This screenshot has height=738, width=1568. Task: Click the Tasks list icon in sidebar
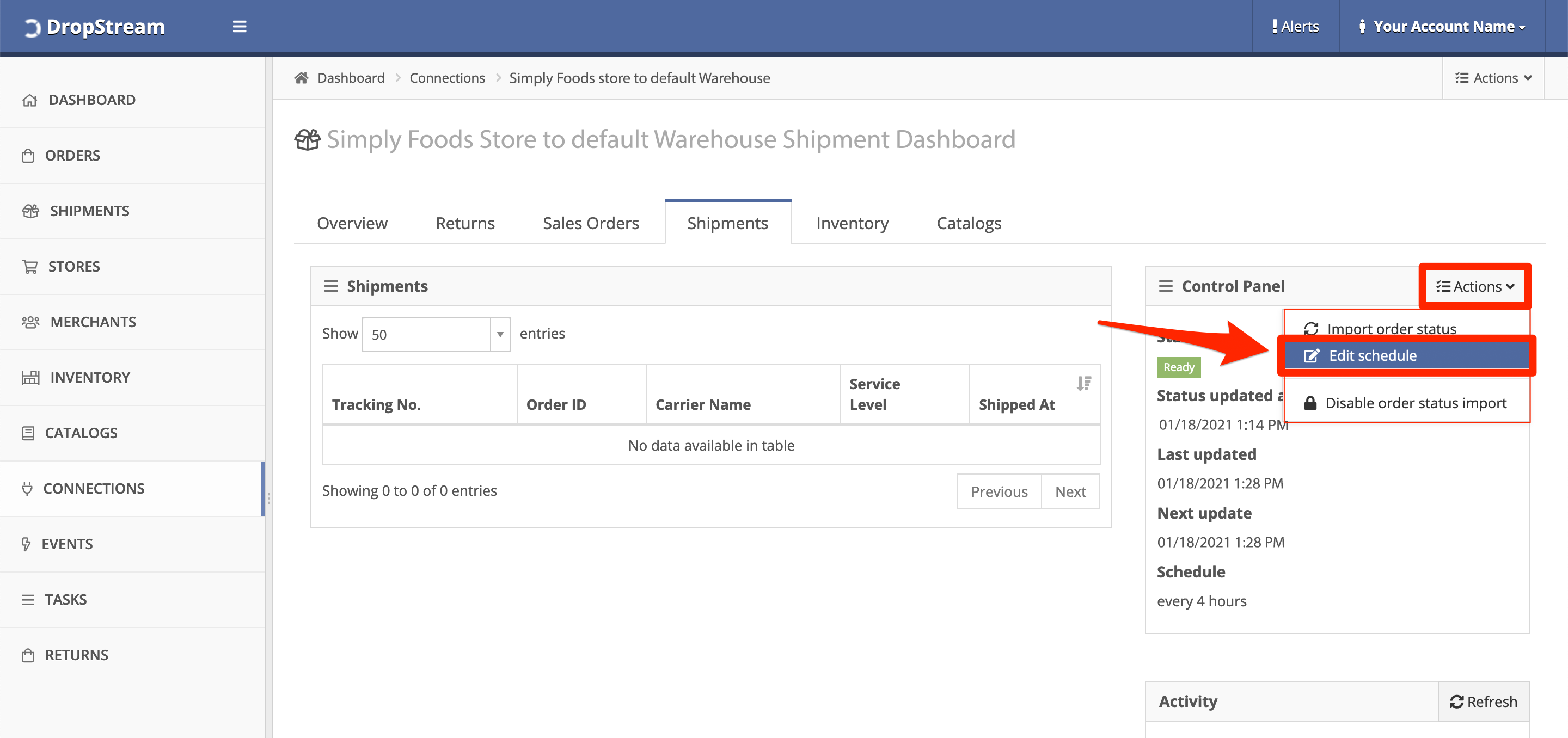[x=28, y=600]
